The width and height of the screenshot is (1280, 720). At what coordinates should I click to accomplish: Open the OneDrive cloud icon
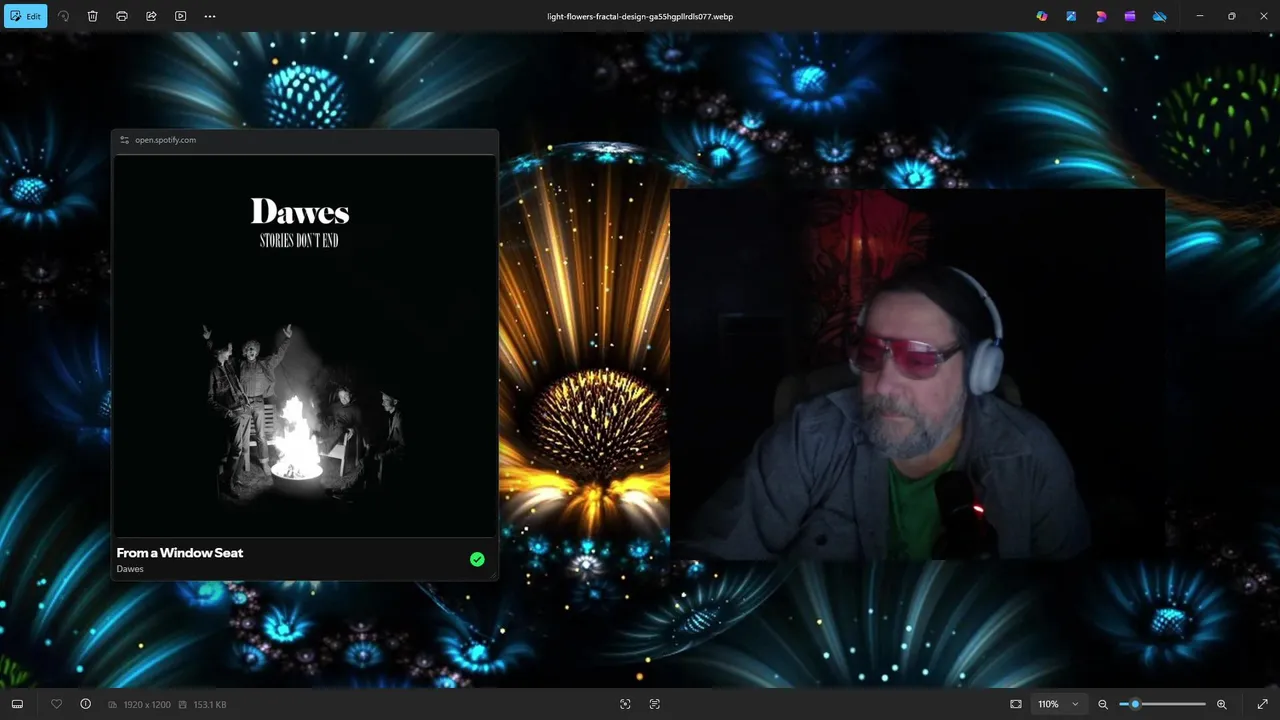click(1160, 16)
